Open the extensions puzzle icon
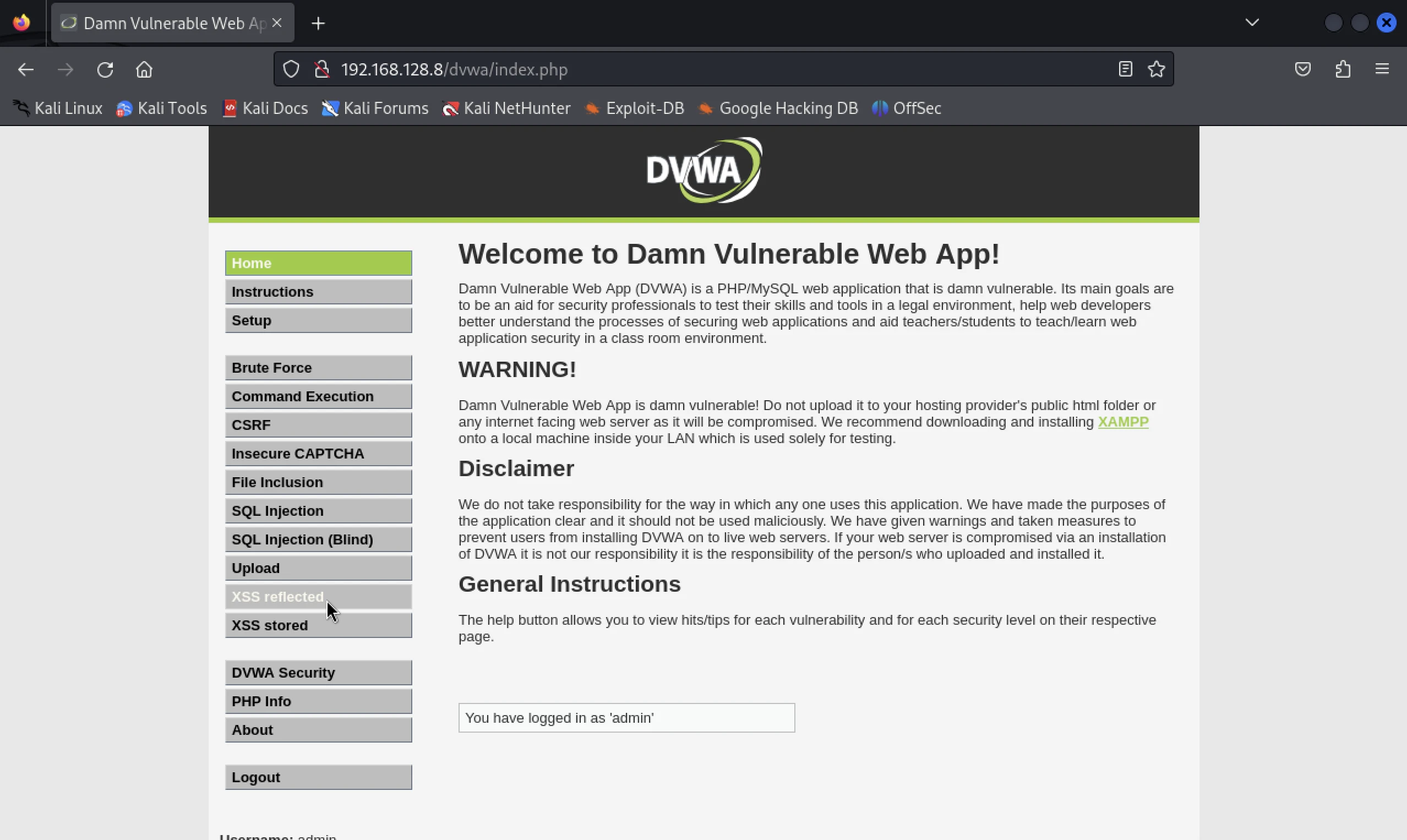 (1343, 69)
